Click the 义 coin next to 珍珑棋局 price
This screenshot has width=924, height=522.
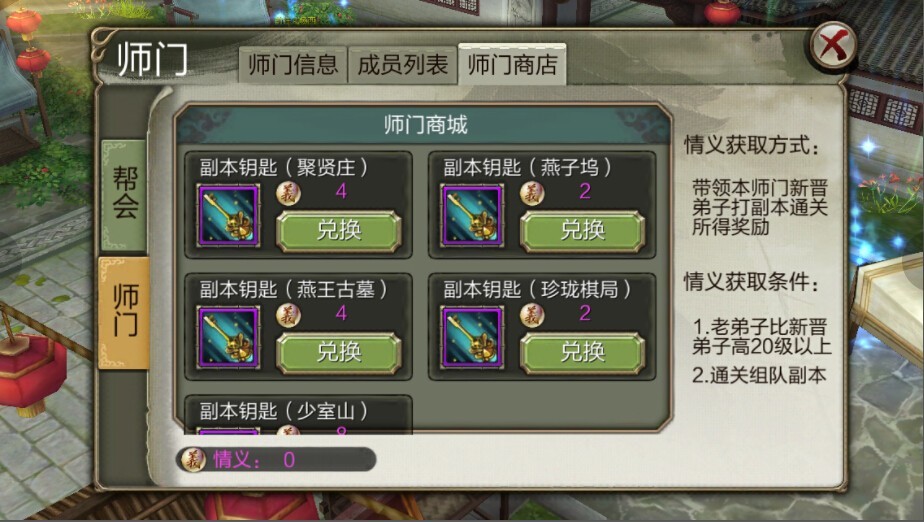(x=532, y=315)
